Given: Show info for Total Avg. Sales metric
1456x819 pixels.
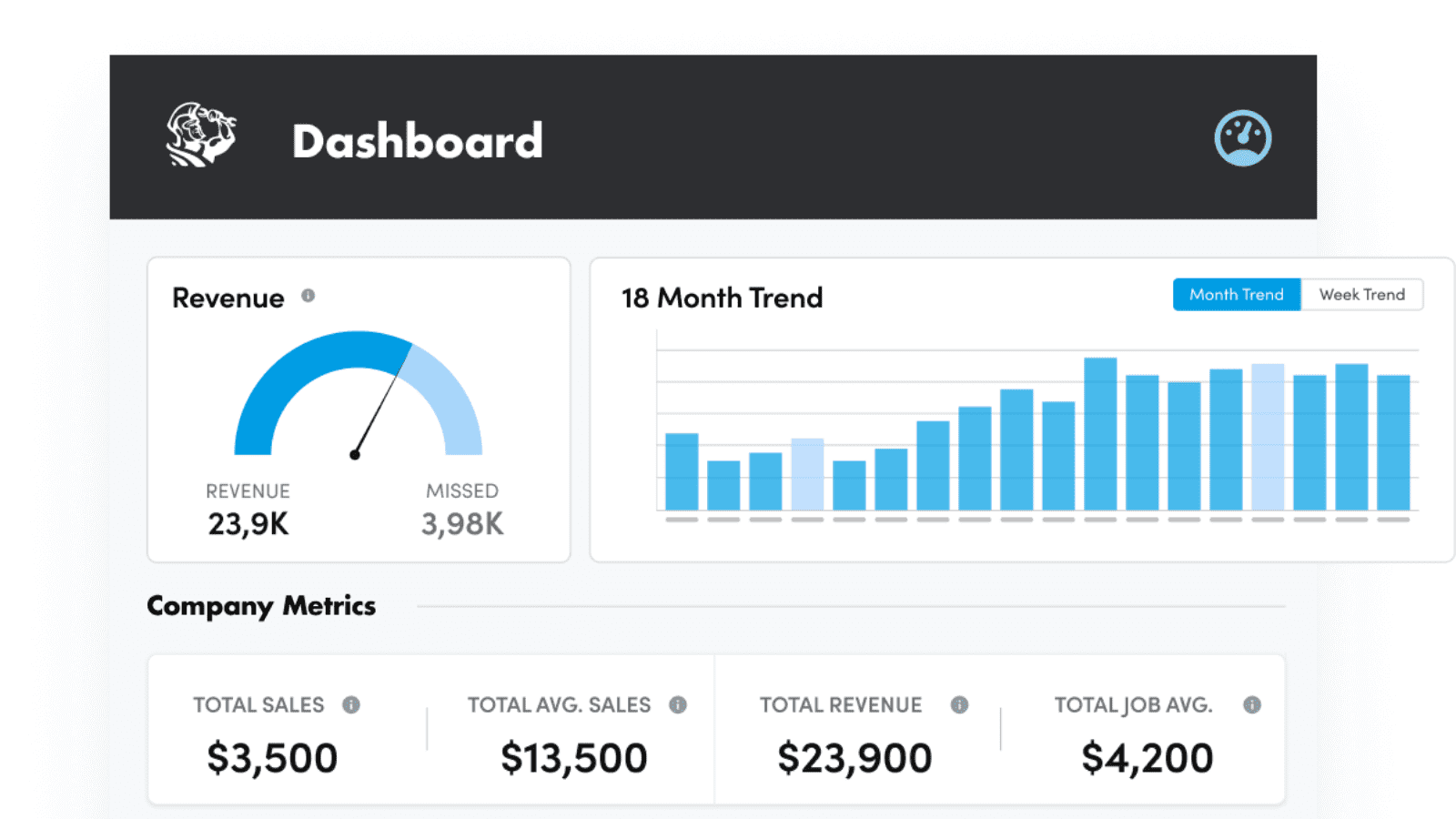Looking at the screenshot, I should click(678, 704).
